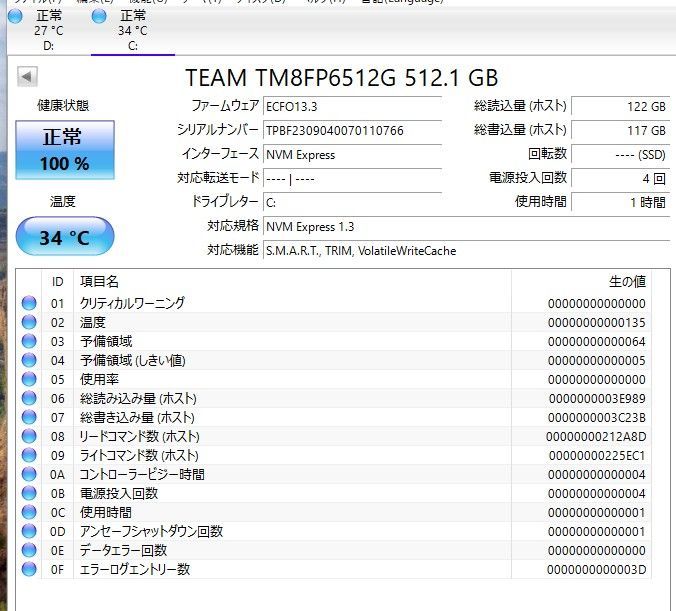676x611 pixels.
Task: Click the total host writes value 117 GB
Action: pos(620,130)
